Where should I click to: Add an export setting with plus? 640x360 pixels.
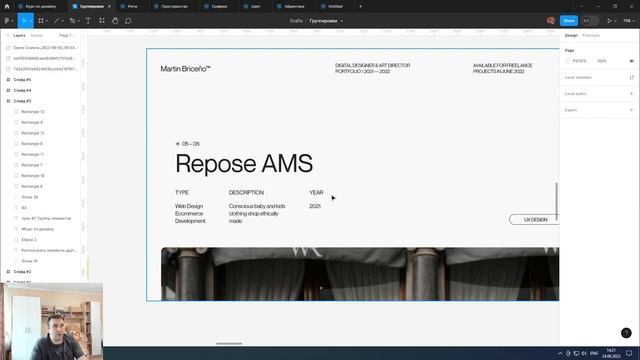[631, 110]
